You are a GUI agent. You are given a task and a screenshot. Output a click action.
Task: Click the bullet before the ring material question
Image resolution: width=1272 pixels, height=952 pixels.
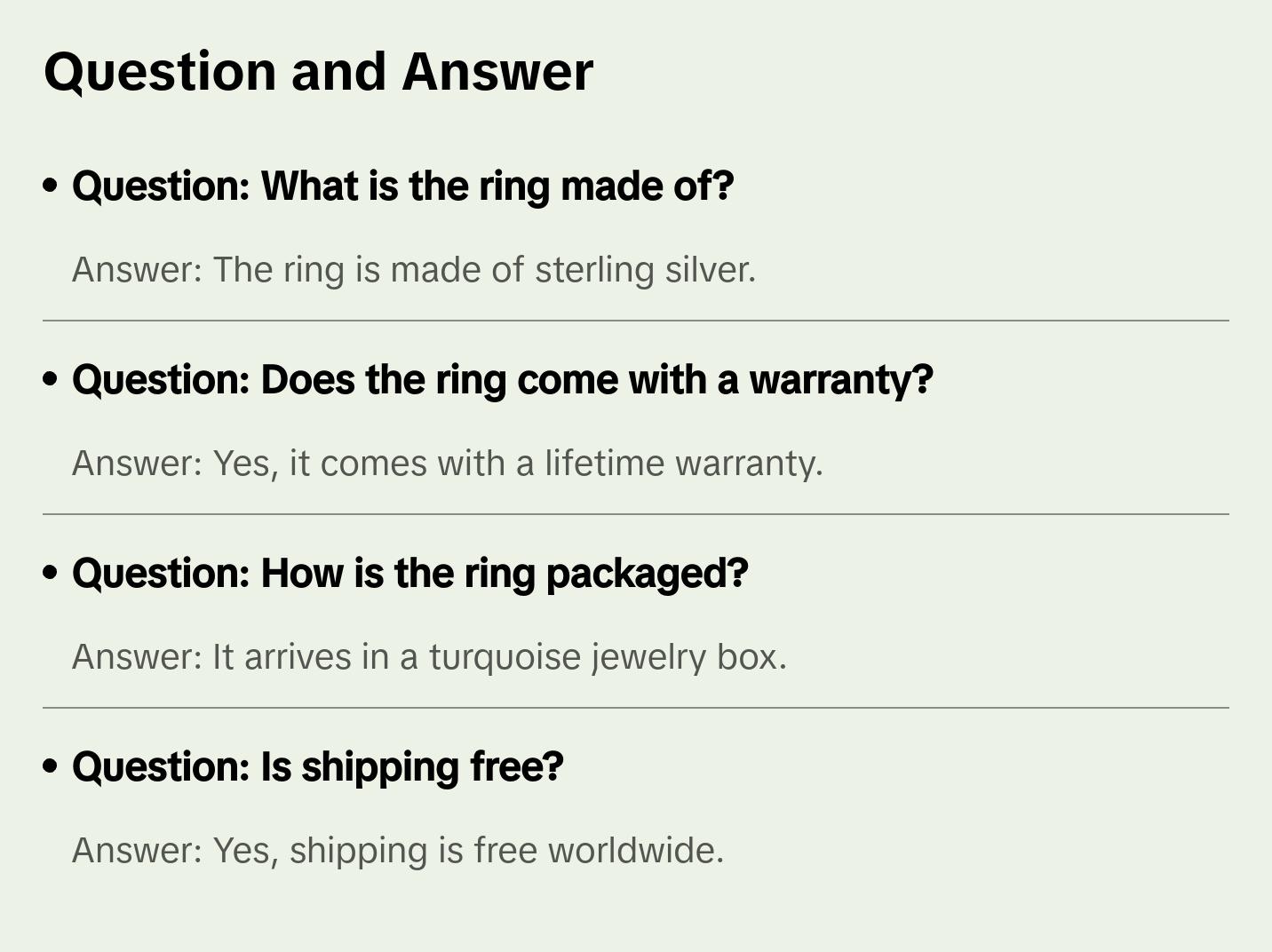pyautogui.click(x=51, y=186)
